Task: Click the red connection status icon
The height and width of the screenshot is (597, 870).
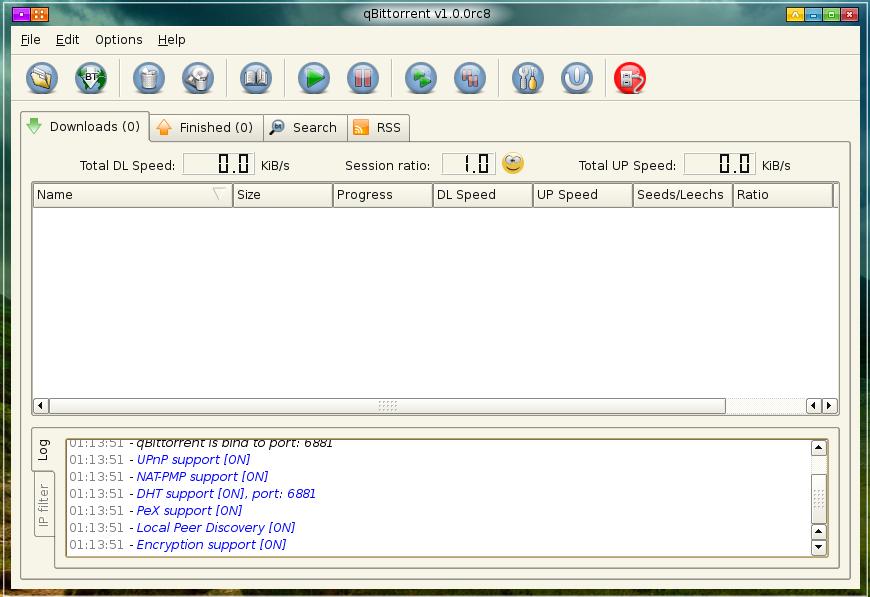Action: [630, 78]
